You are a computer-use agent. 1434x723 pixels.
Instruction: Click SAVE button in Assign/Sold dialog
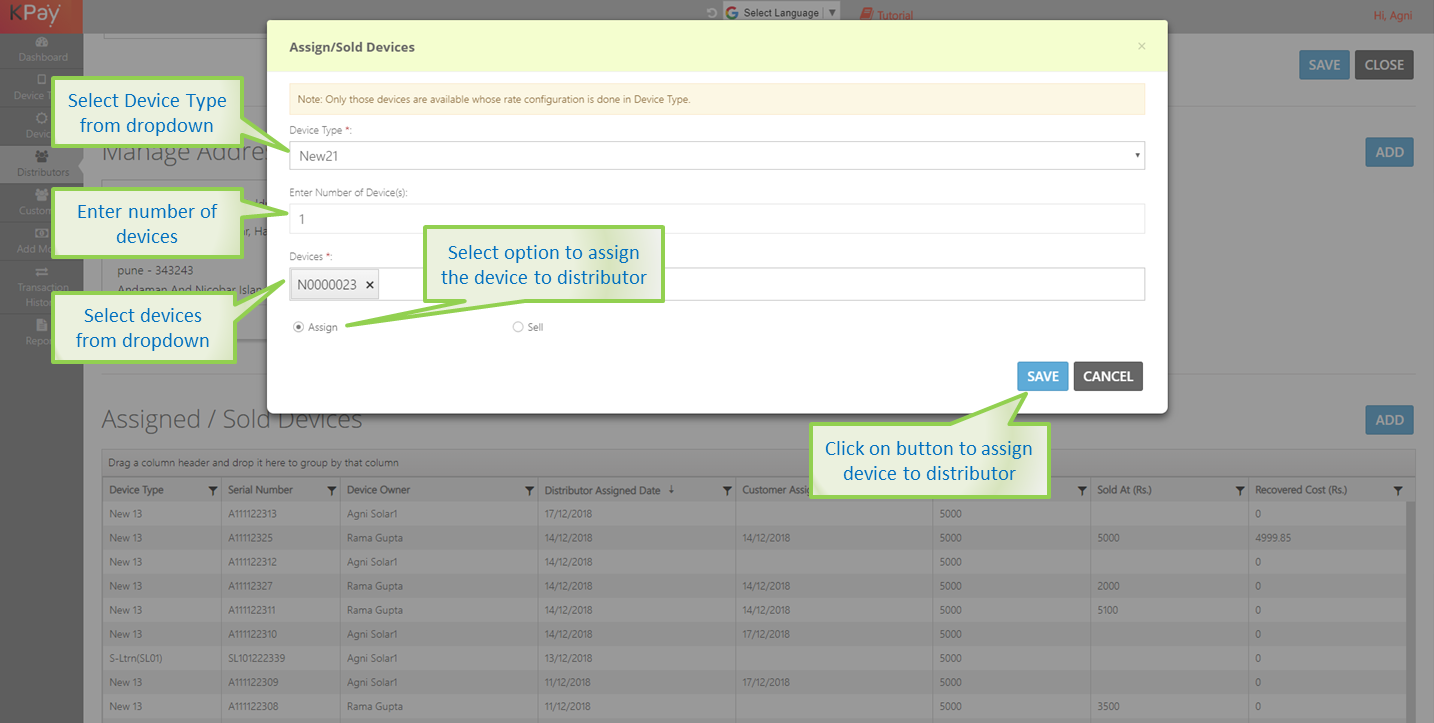tap(1042, 376)
